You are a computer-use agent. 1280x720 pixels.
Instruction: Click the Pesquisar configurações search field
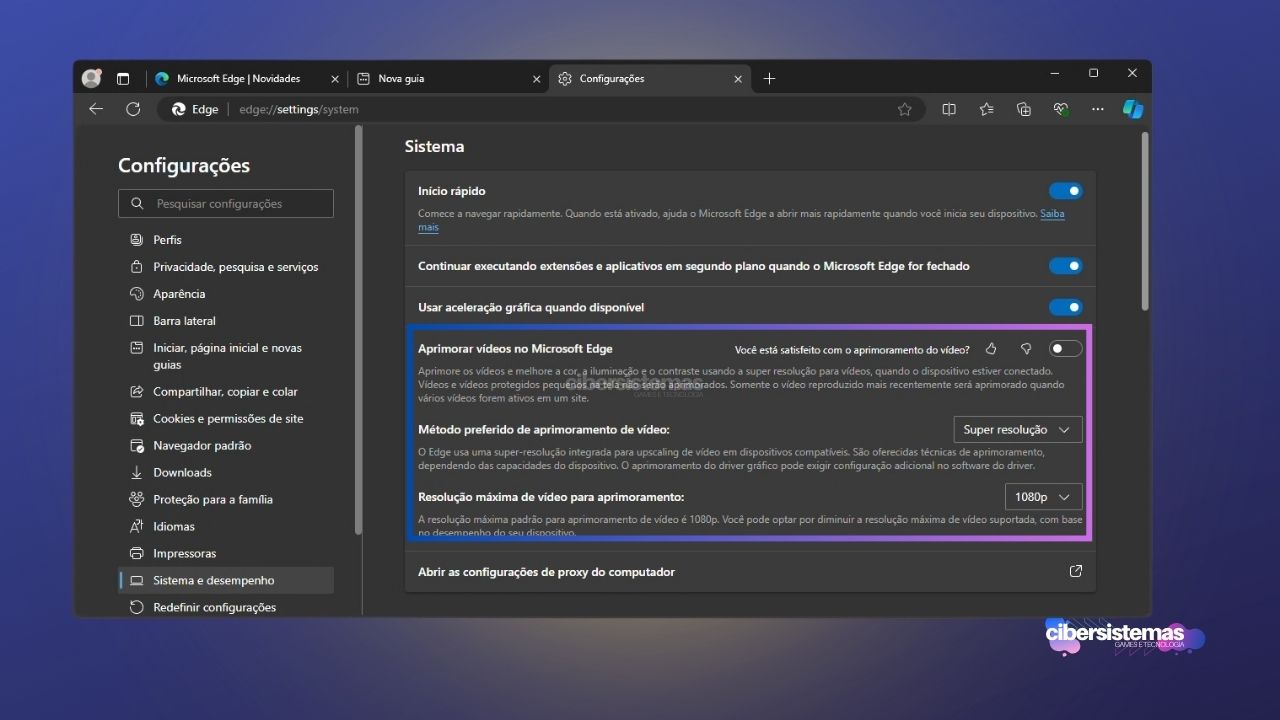click(x=226, y=203)
